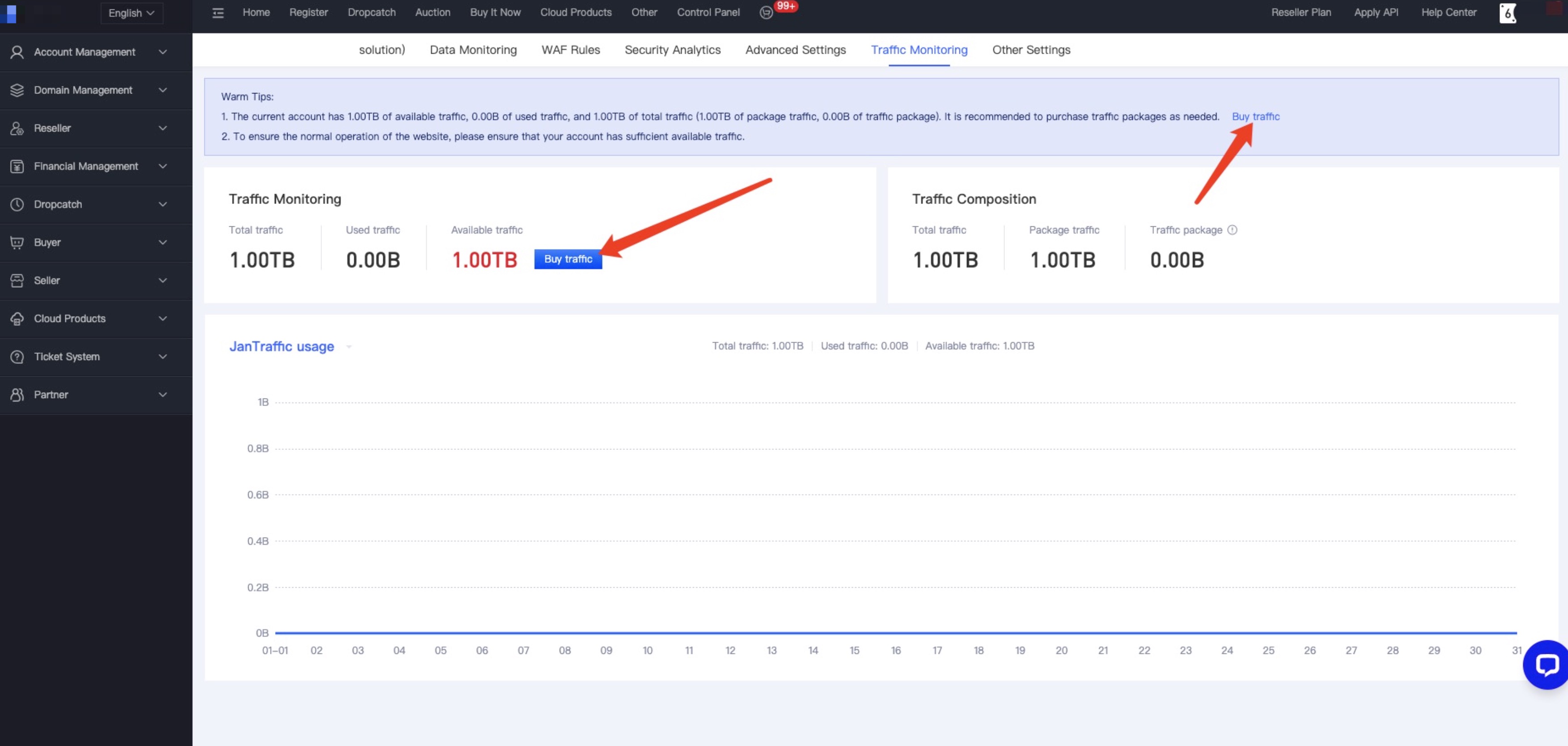Viewport: 1568px width, 746px height.
Task: Expand Financial Management menu chevron
Action: click(162, 166)
